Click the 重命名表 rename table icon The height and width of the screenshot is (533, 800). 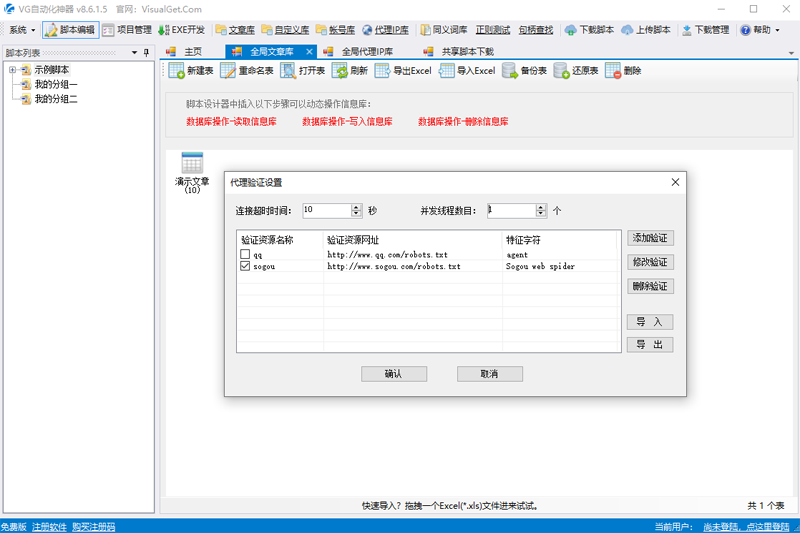(228, 71)
